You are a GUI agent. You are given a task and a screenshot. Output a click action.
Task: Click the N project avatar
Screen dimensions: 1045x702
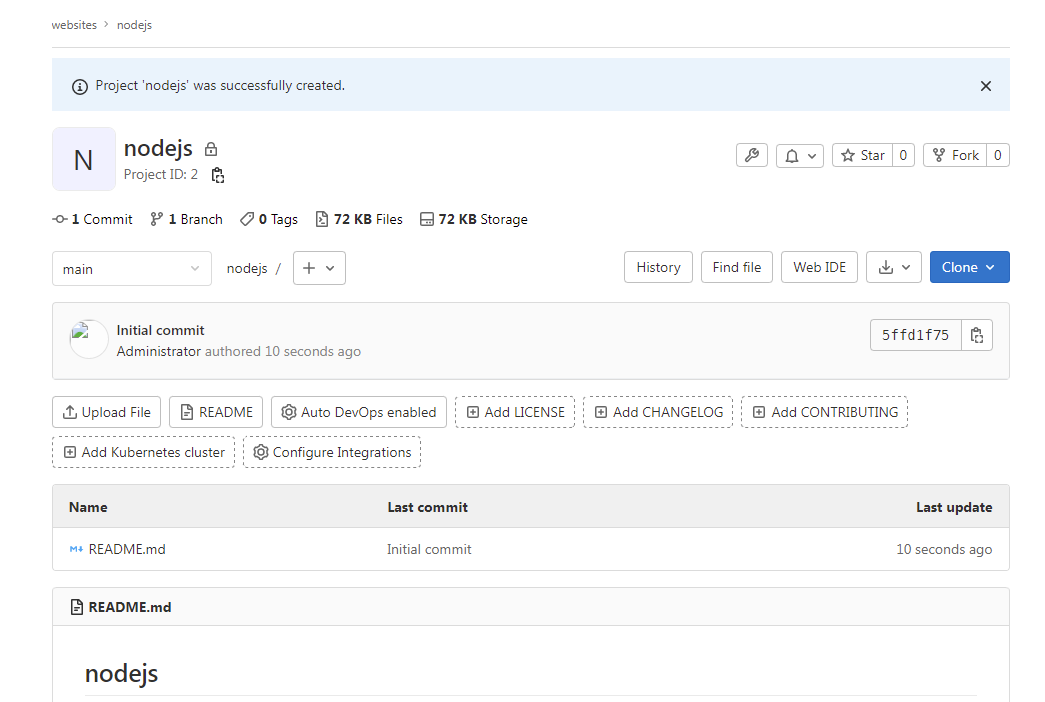(83, 159)
